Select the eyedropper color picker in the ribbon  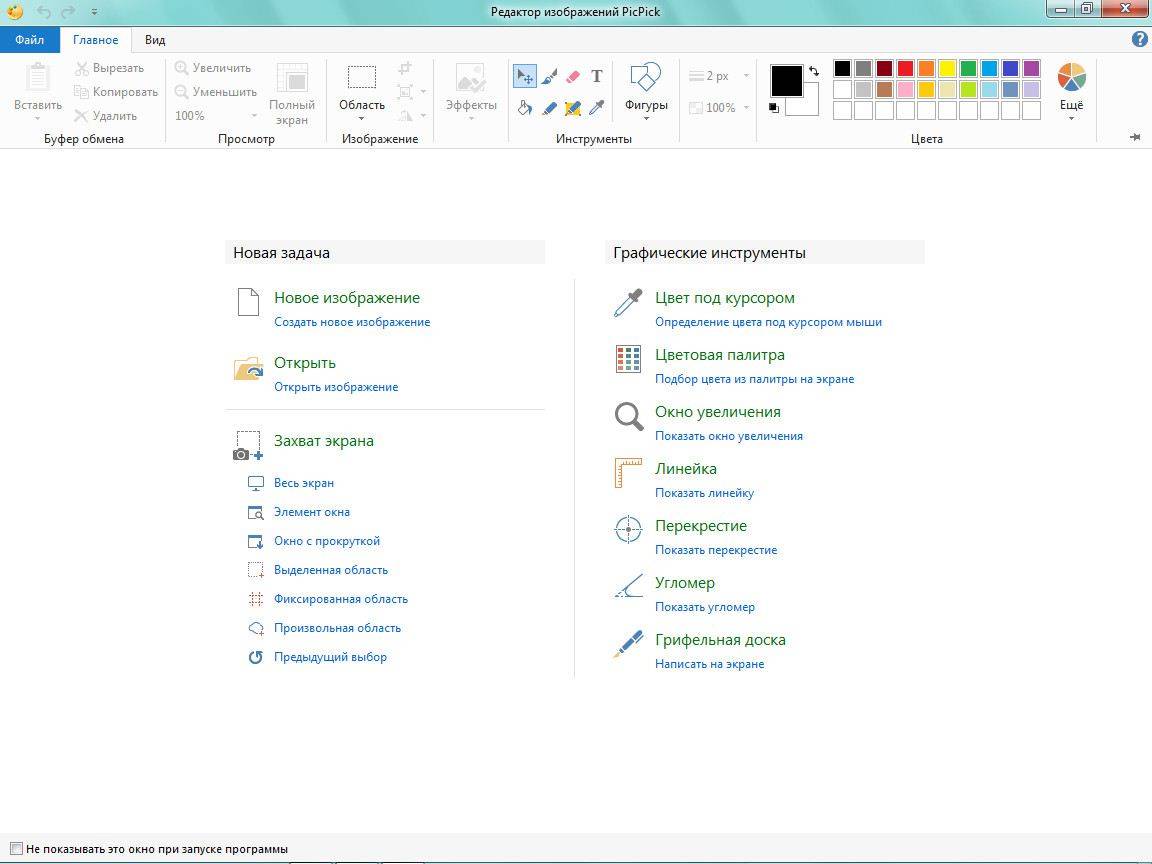pyautogui.click(x=597, y=108)
